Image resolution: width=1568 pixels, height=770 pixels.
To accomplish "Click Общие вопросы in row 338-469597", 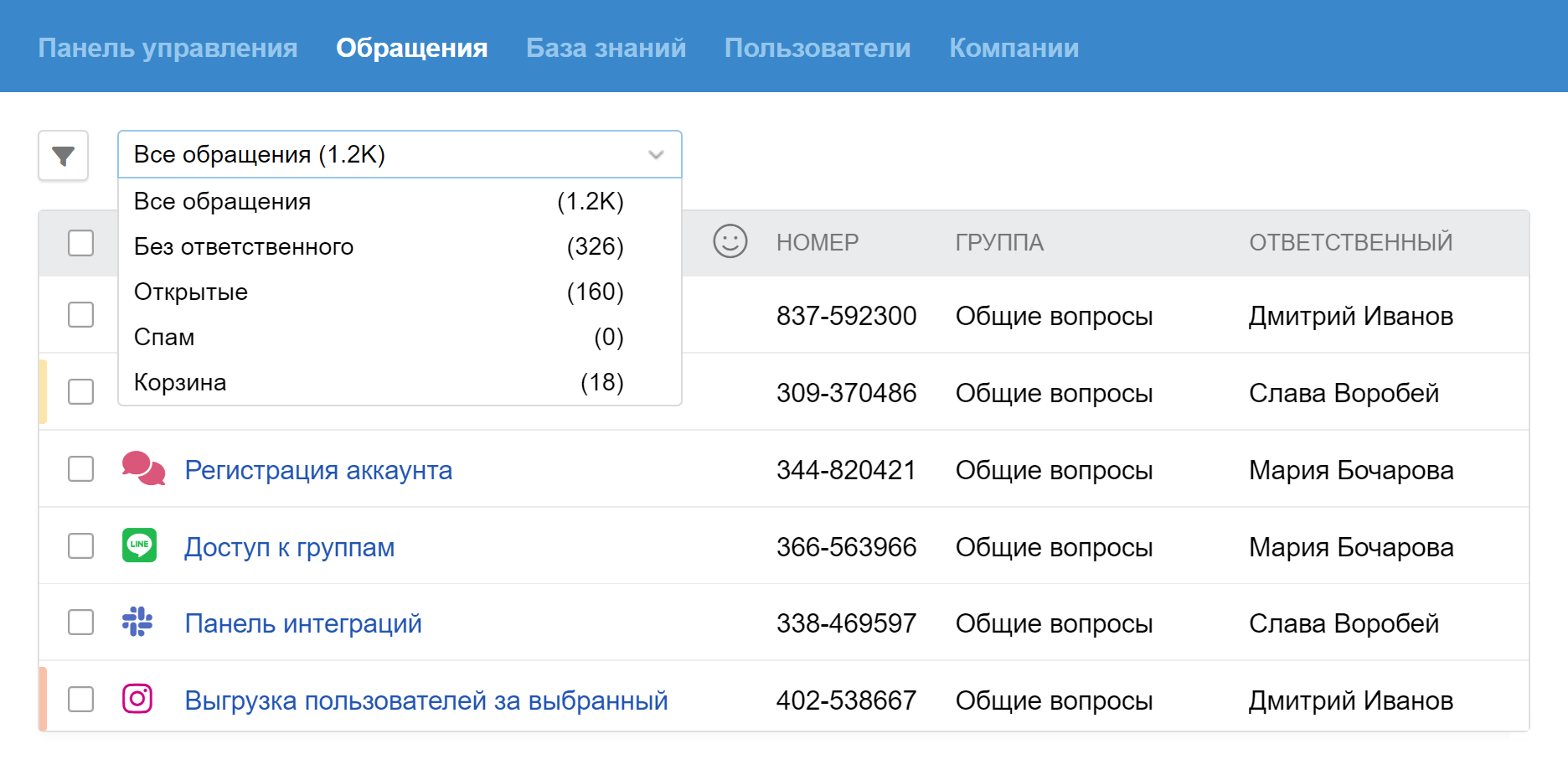I will [x=1055, y=623].
